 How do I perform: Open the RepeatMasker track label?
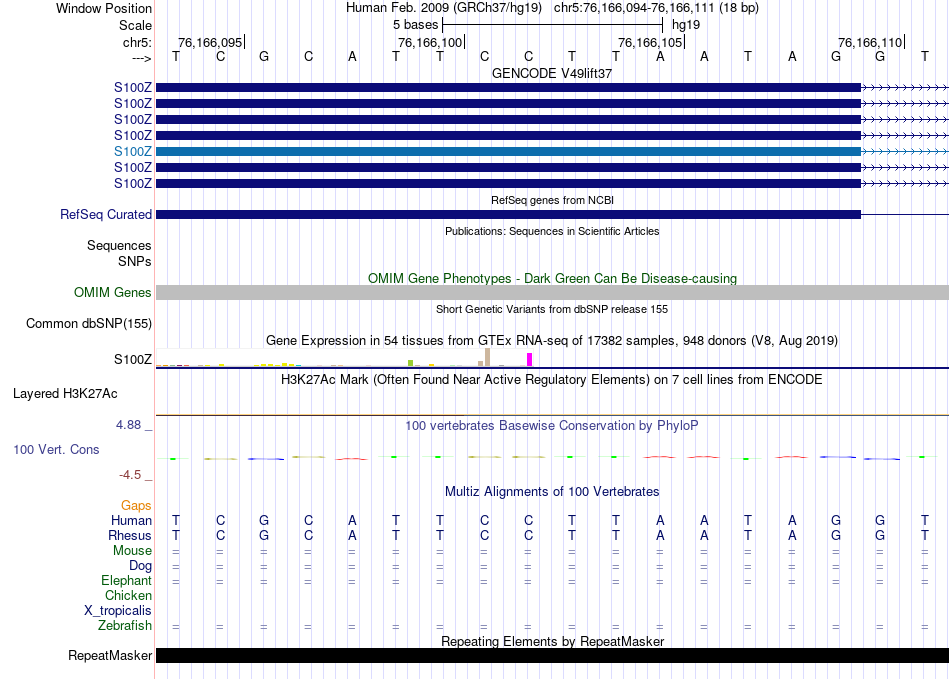pyautogui.click(x=110, y=655)
